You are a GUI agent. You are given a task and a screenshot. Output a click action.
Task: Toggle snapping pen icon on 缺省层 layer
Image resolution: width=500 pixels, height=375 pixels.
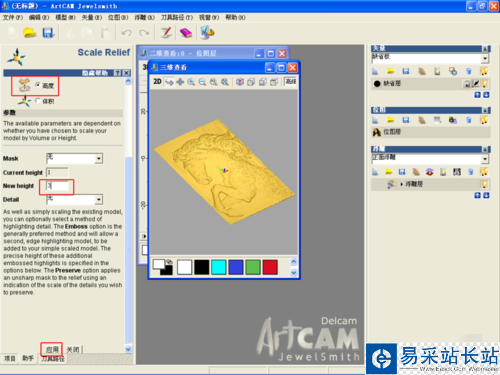pos(476,84)
